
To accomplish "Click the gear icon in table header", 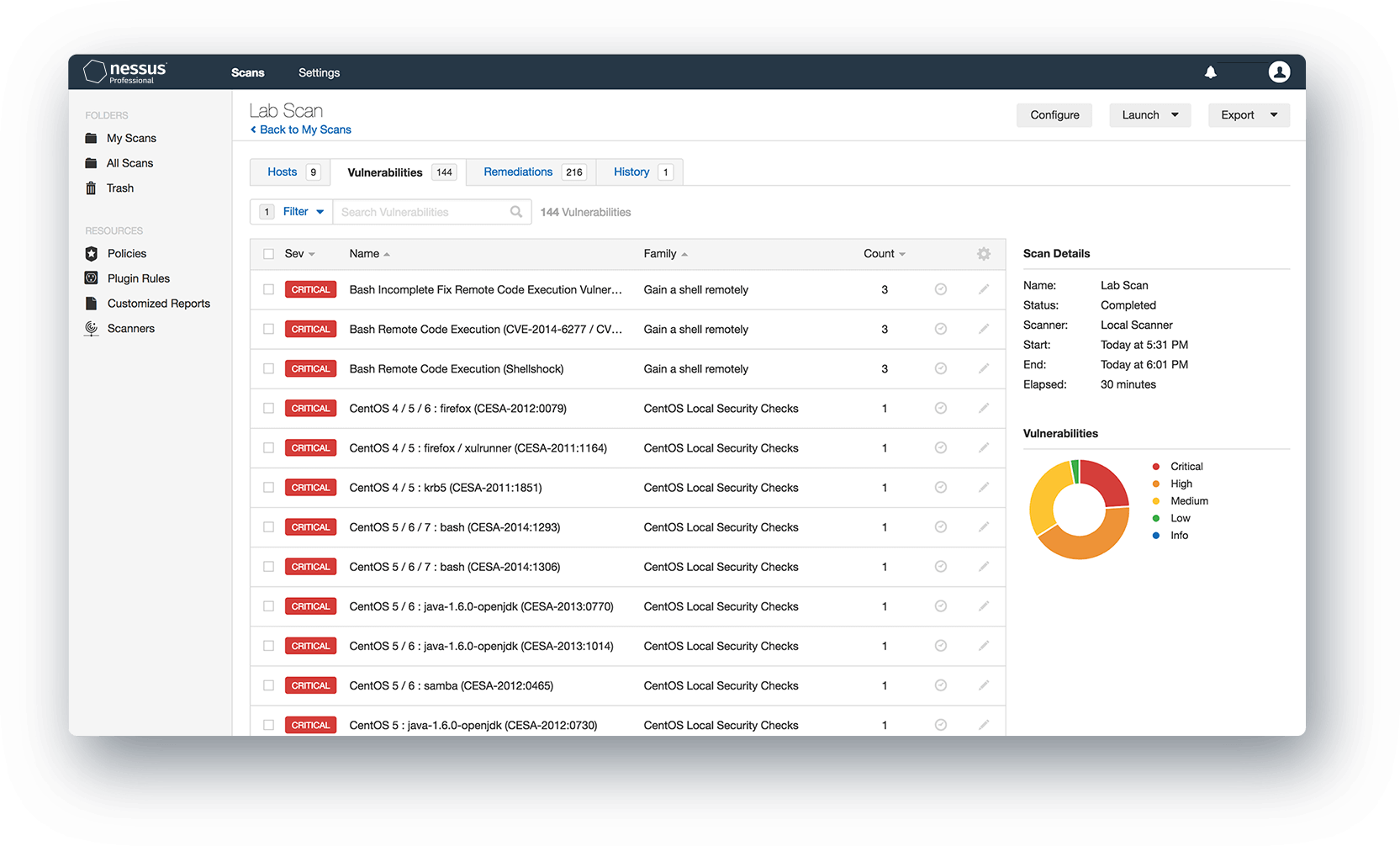I will [984, 254].
